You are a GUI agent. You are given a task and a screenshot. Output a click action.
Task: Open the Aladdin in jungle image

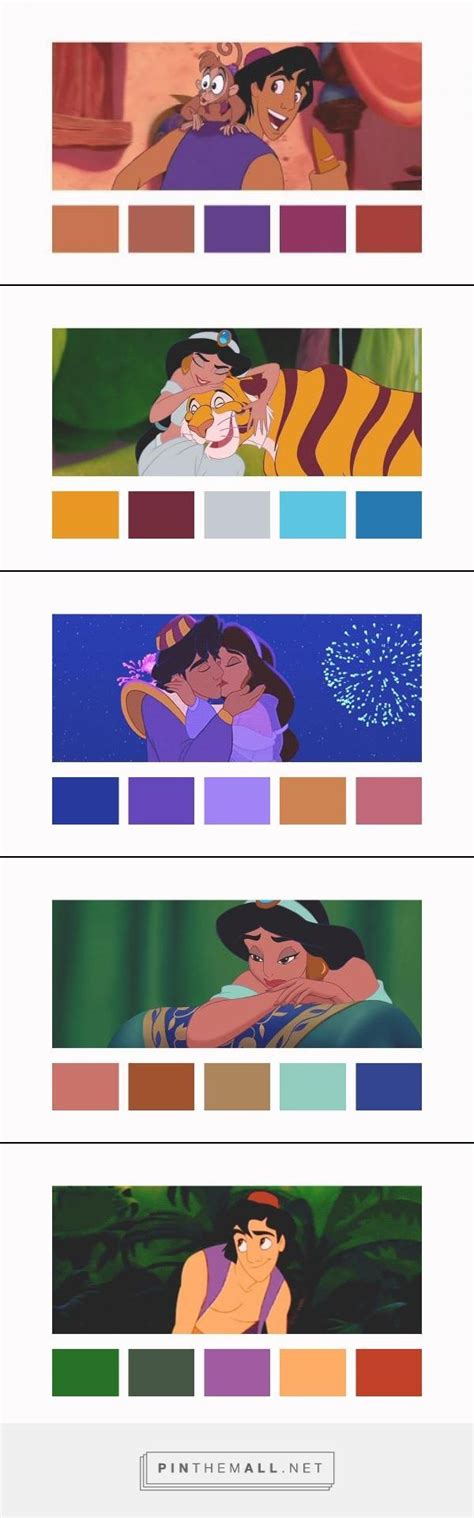[237, 1260]
